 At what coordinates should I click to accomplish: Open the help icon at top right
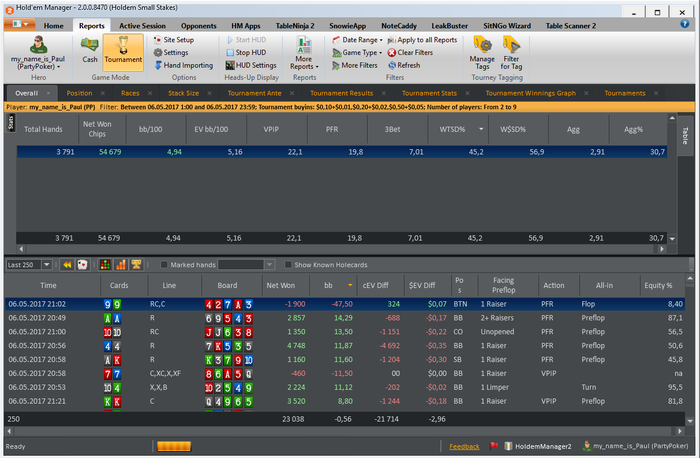(684, 24)
